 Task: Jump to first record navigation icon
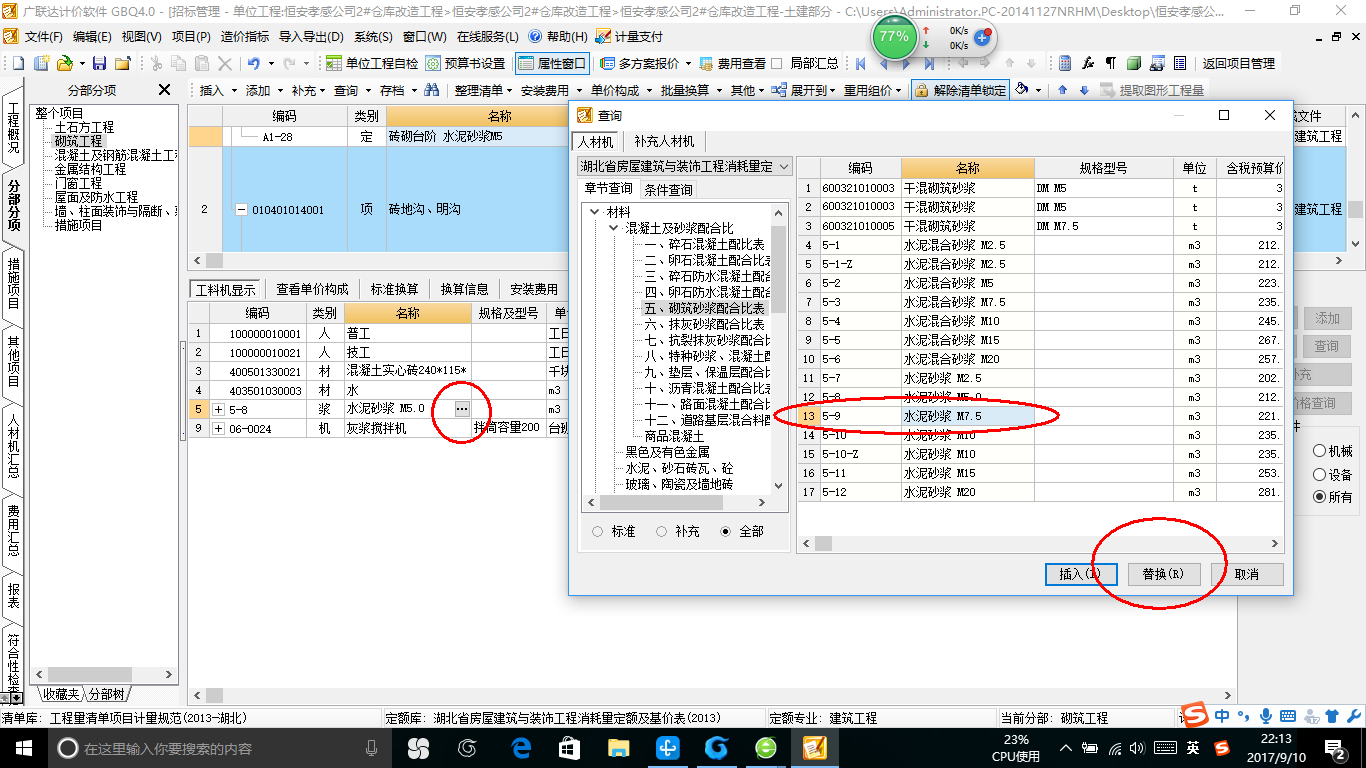click(860, 63)
